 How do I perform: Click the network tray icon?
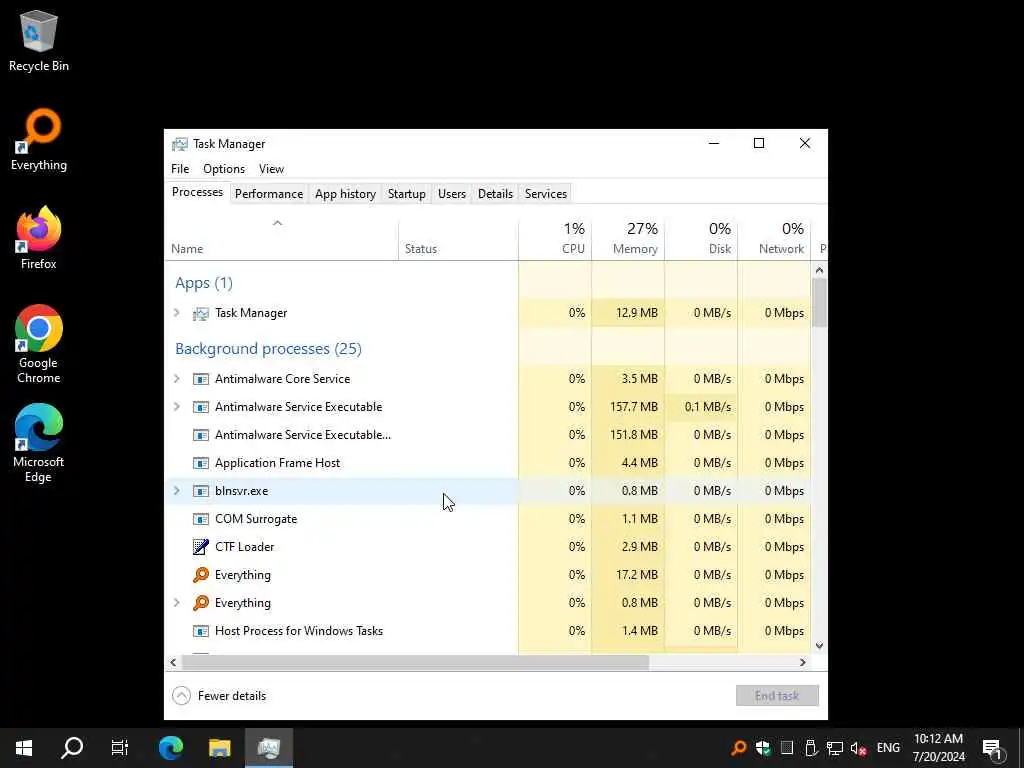(835, 748)
